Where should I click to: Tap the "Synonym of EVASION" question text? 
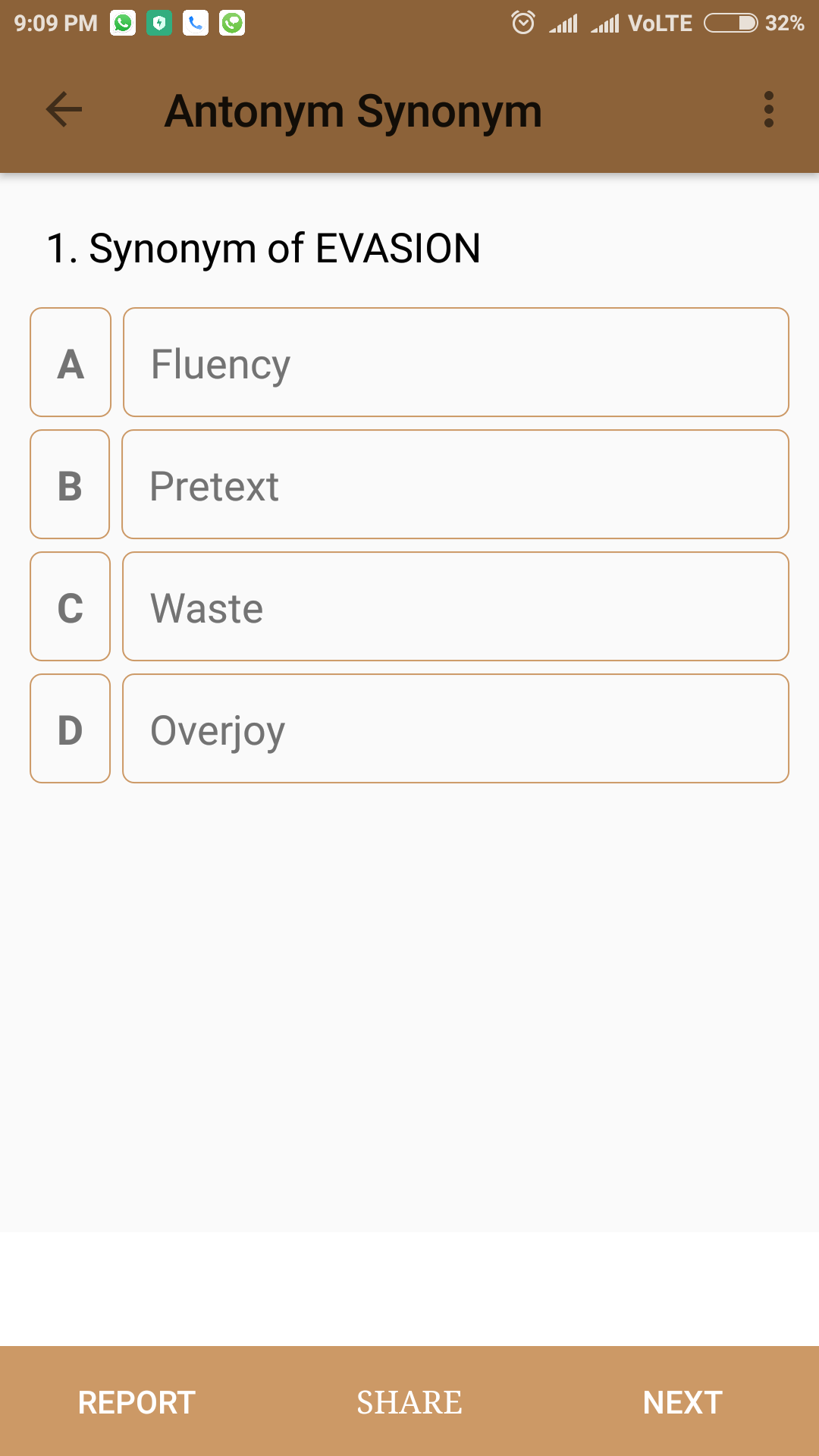tap(263, 248)
